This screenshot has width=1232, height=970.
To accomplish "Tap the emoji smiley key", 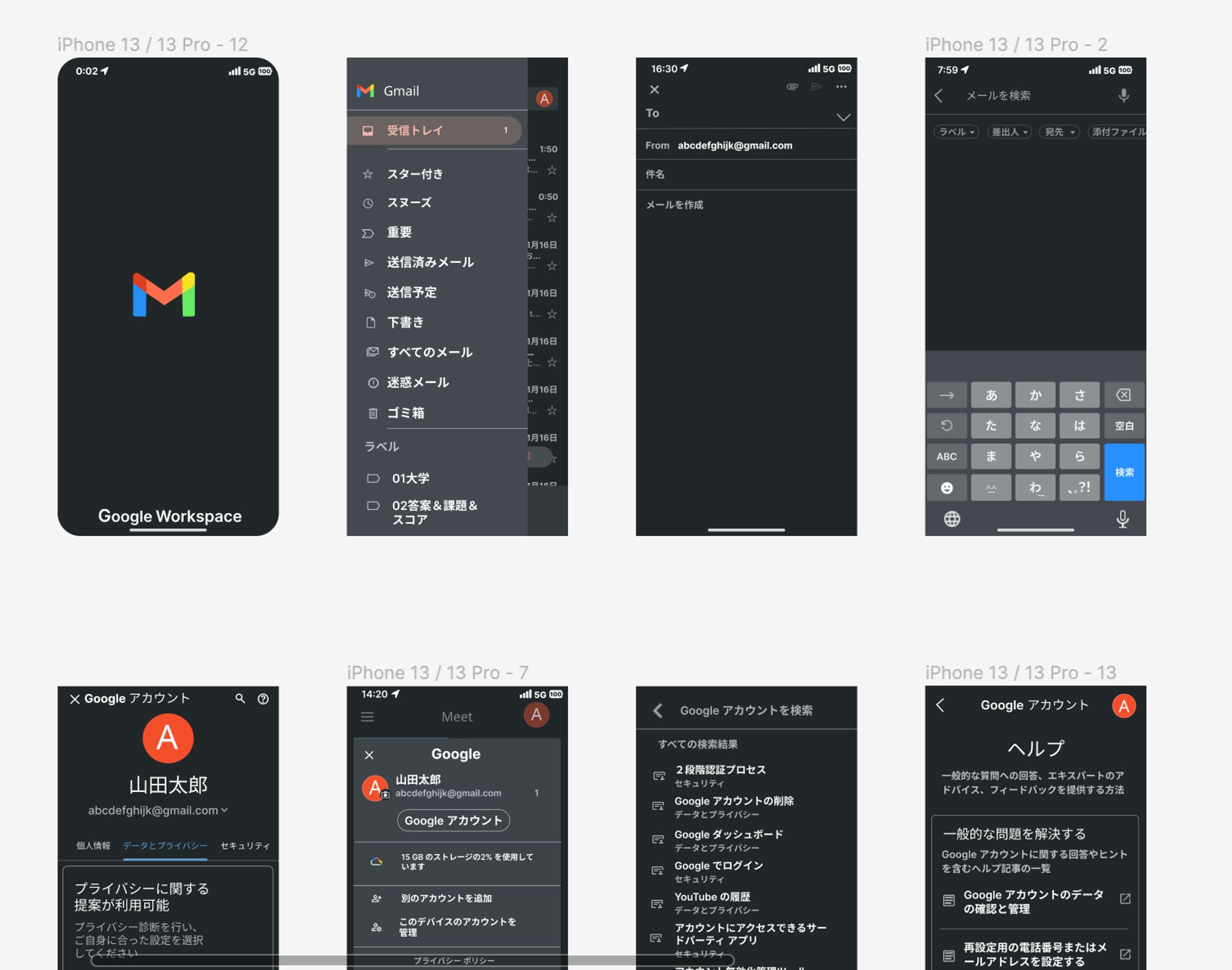I will point(947,487).
